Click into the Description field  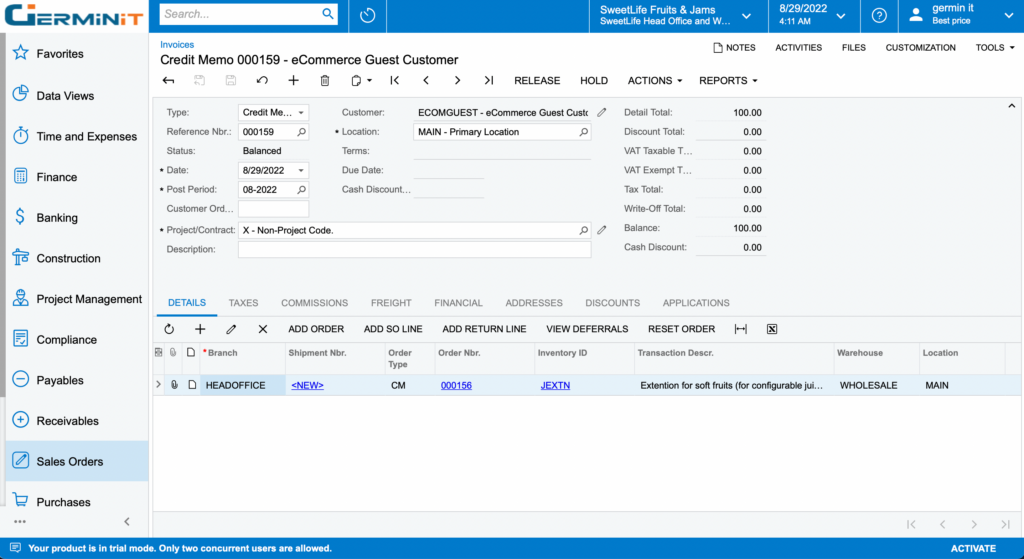[414, 249]
